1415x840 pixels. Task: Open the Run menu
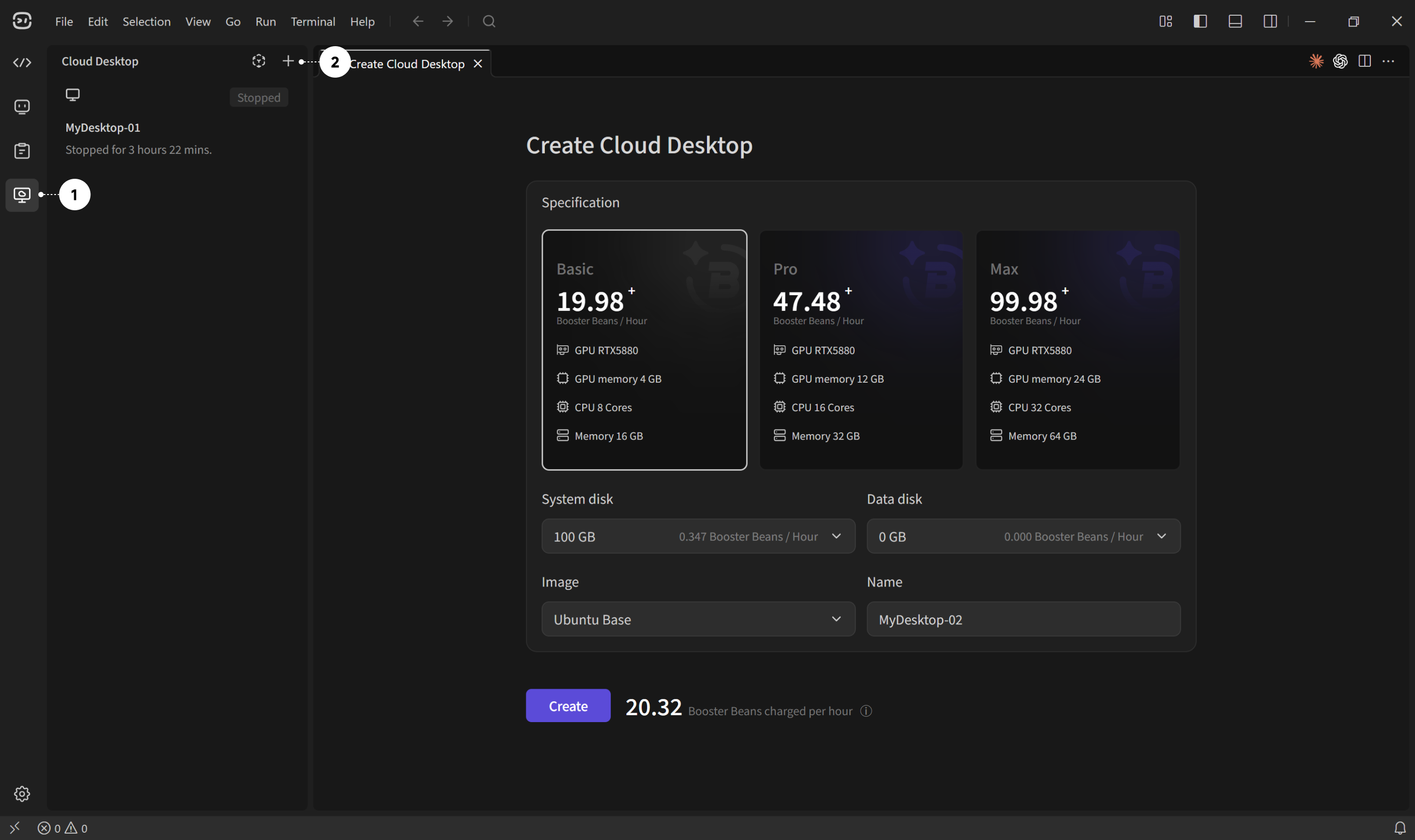pos(265,22)
